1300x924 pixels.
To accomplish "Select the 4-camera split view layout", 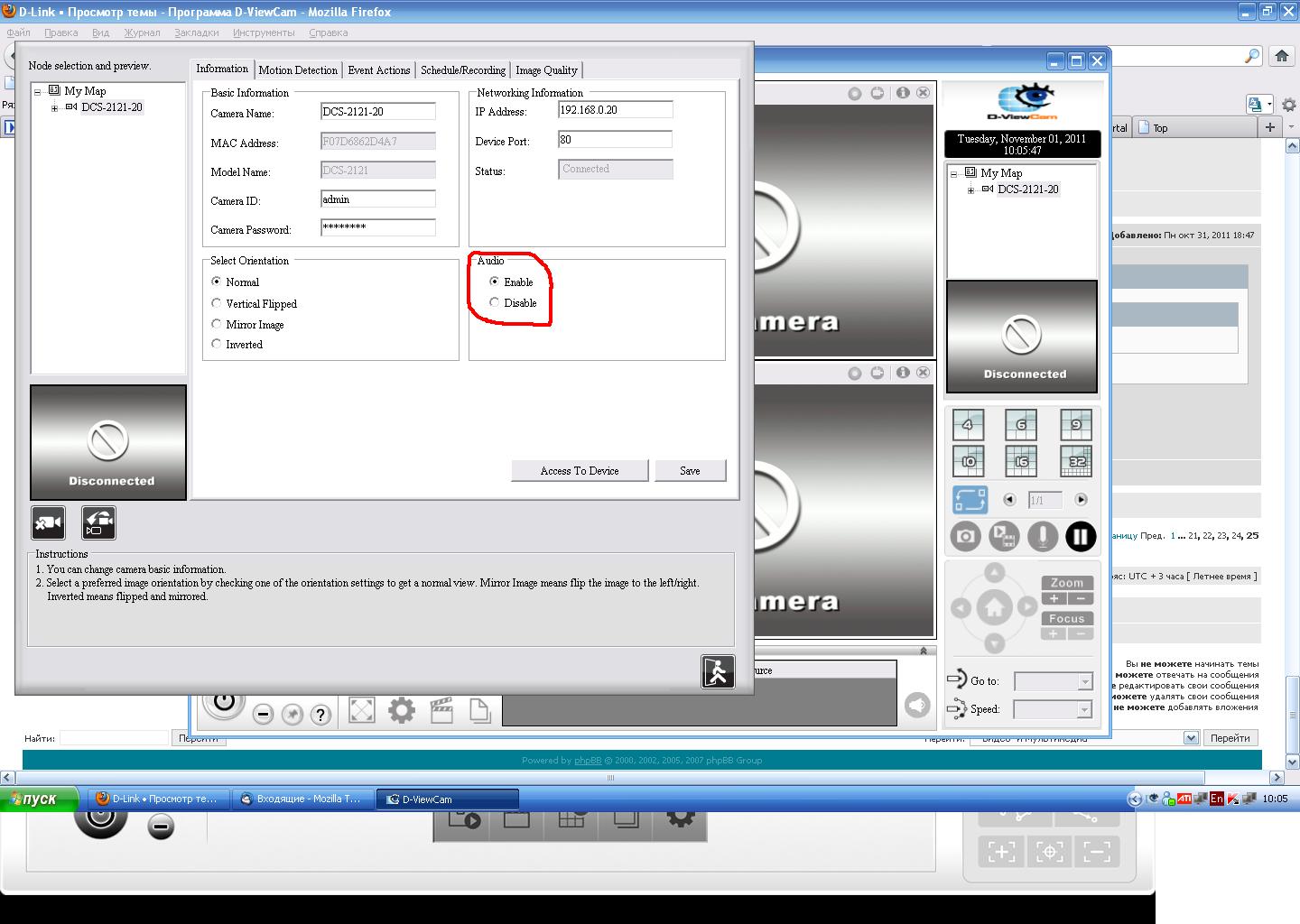I will pyautogui.click(x=968, y=425).
